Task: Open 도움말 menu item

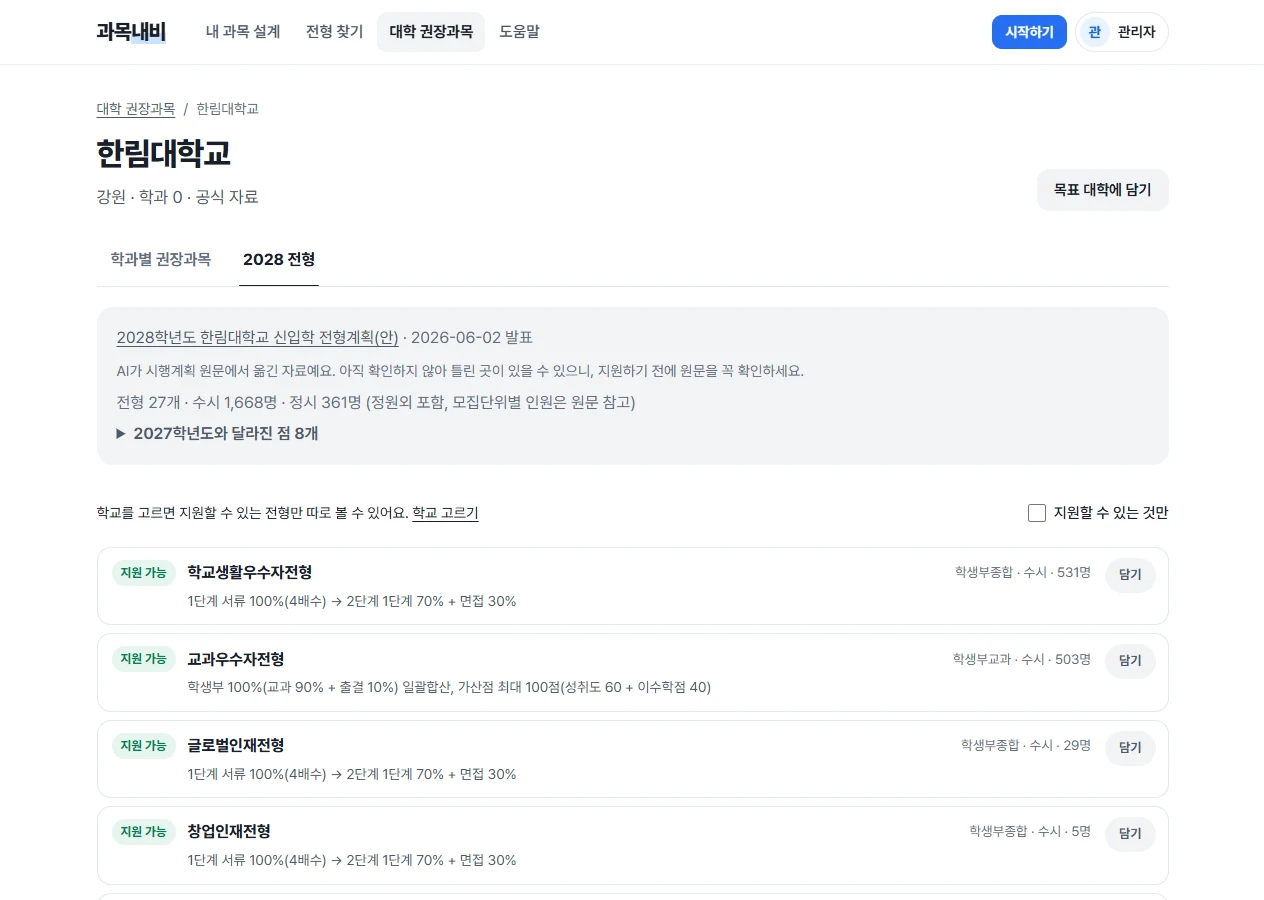Action: (x=519, y=32)
